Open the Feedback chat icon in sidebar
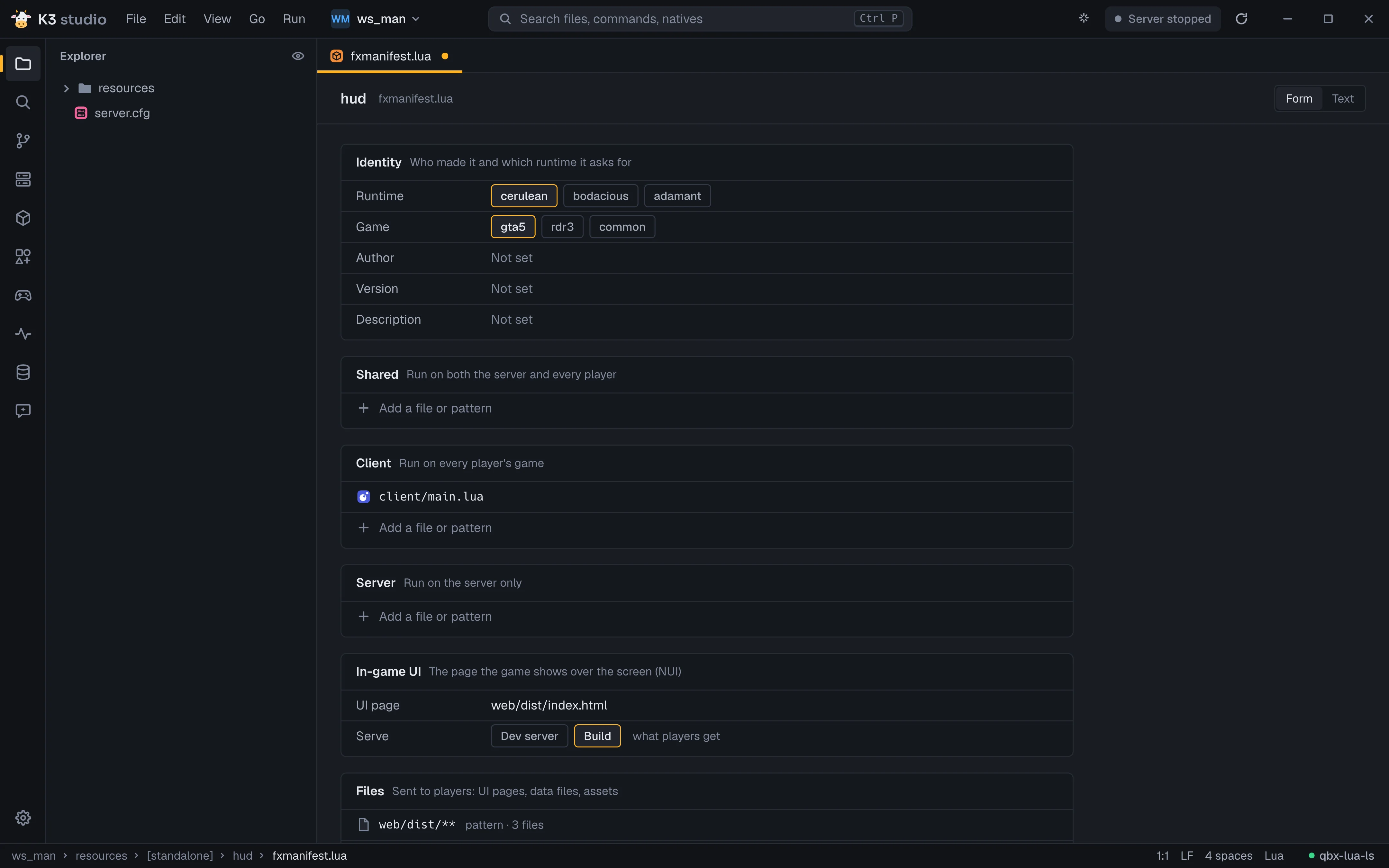 point(23,411)
